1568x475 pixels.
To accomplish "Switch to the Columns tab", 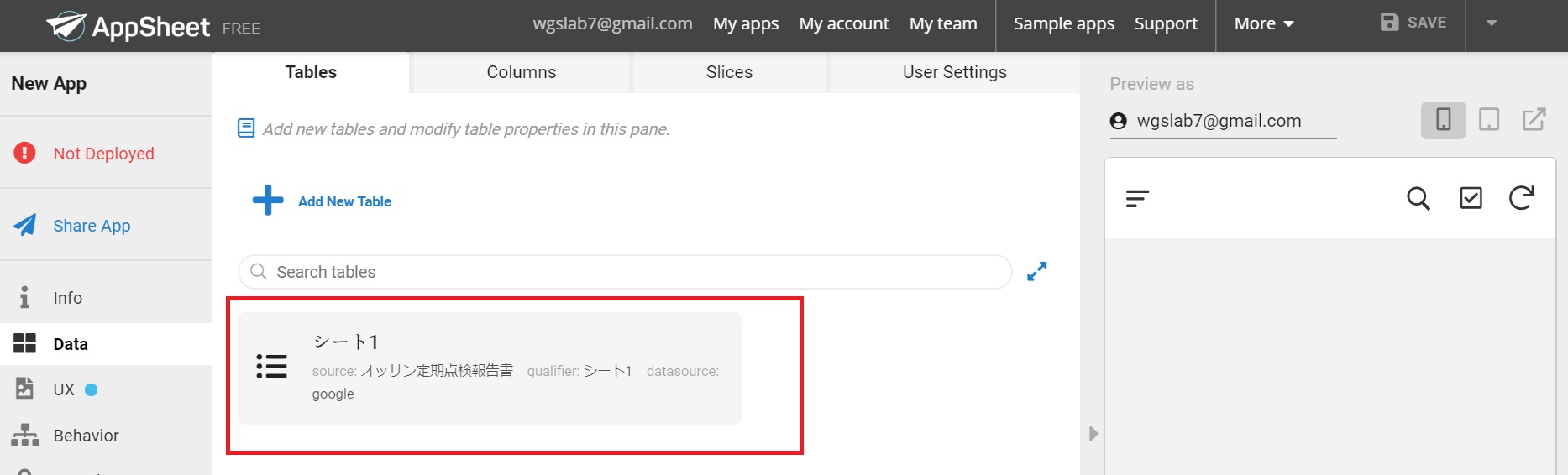I will click(x=521, y=72).
